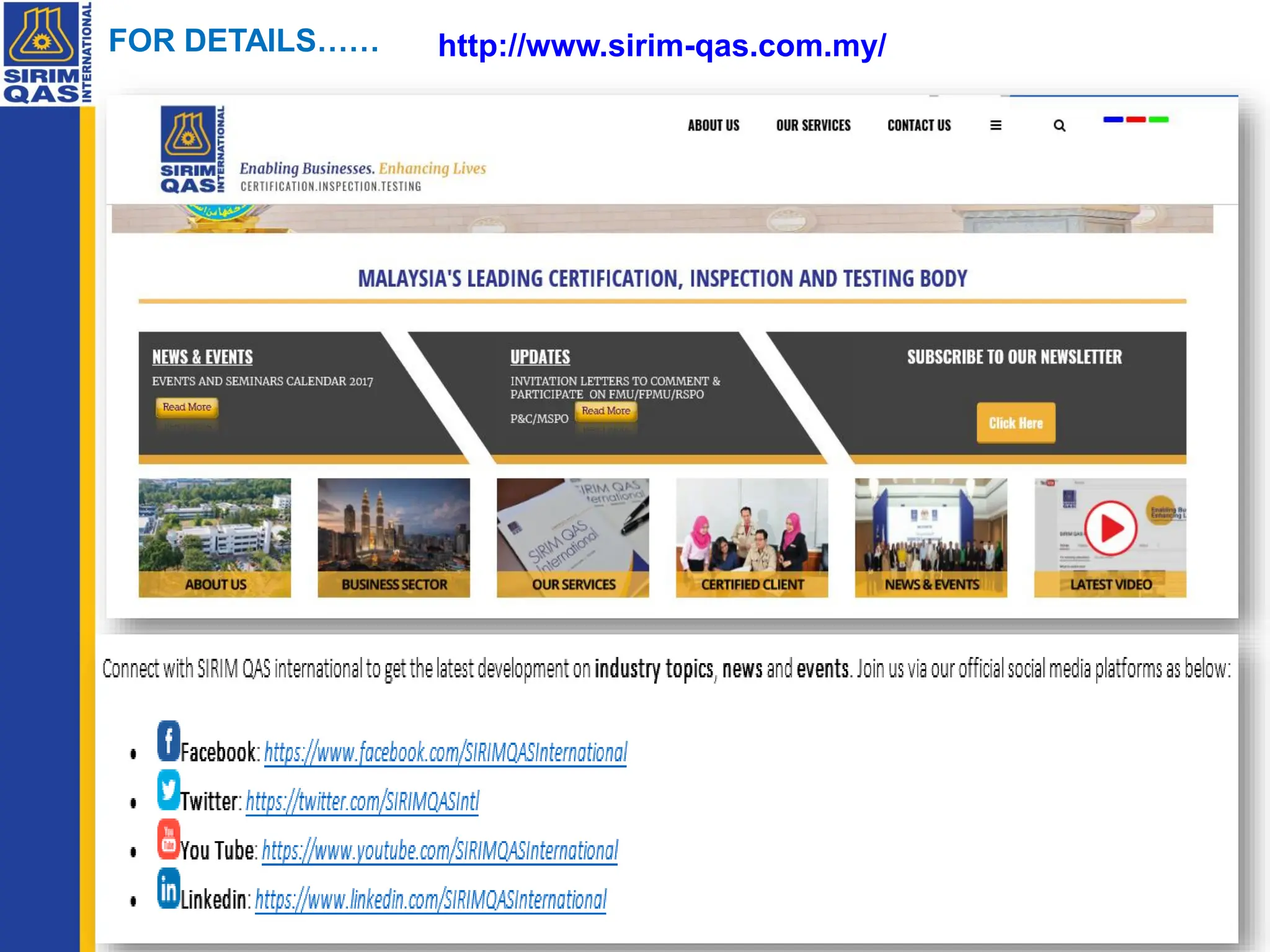Open the Business Sector thumbnail
The height and width of the screenshot is (952, 1270).
point(394,537)
